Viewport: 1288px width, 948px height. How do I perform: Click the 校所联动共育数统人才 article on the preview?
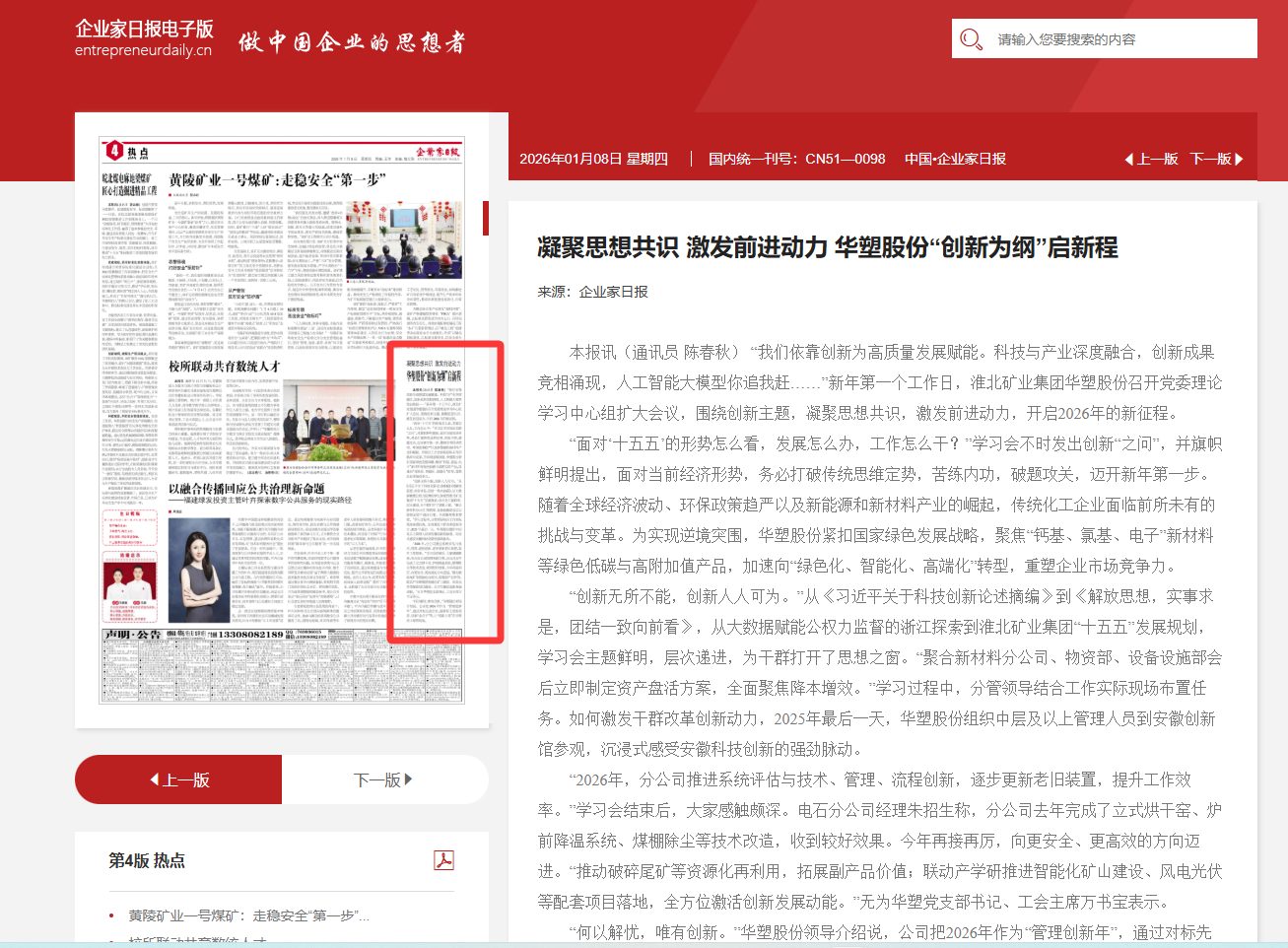coord(225,367)
